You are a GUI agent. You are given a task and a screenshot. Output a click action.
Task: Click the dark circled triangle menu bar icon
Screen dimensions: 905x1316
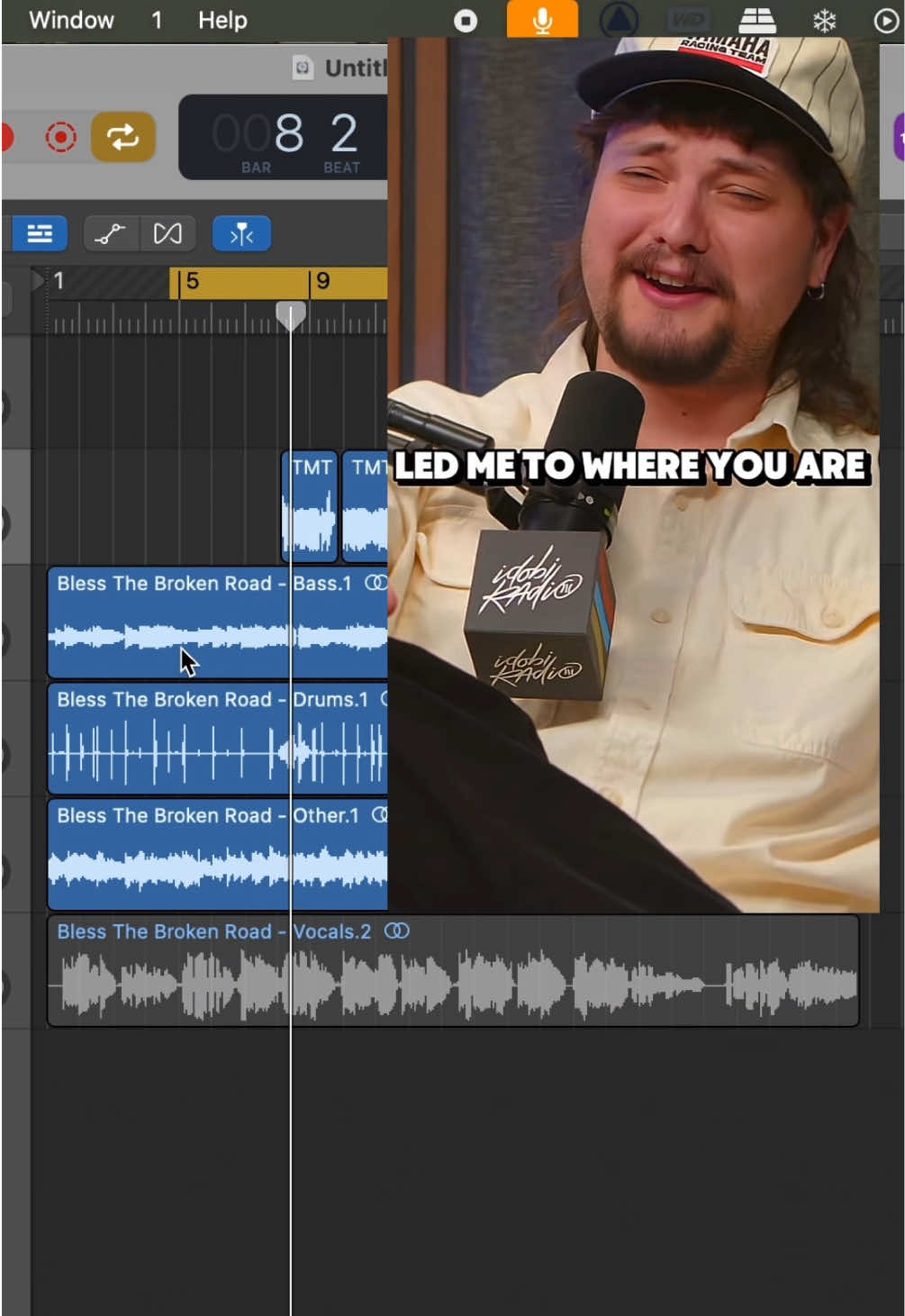(619, 21)
